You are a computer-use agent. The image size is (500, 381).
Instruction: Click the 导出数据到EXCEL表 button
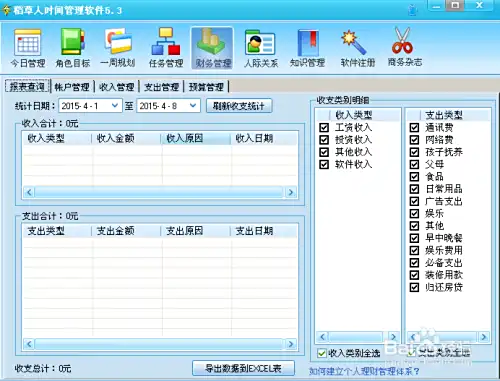[243, 368]
